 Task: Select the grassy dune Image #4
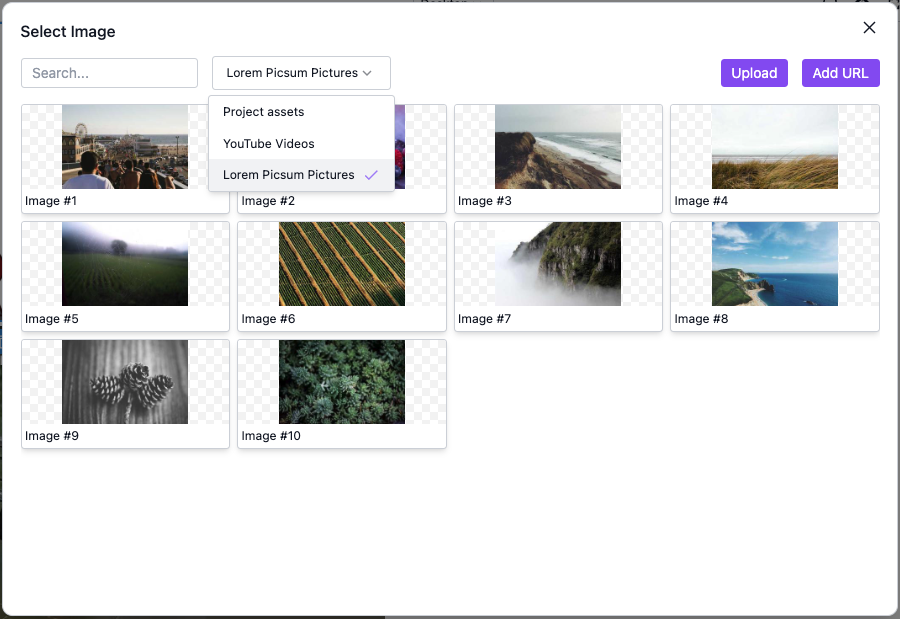point(774,147)
